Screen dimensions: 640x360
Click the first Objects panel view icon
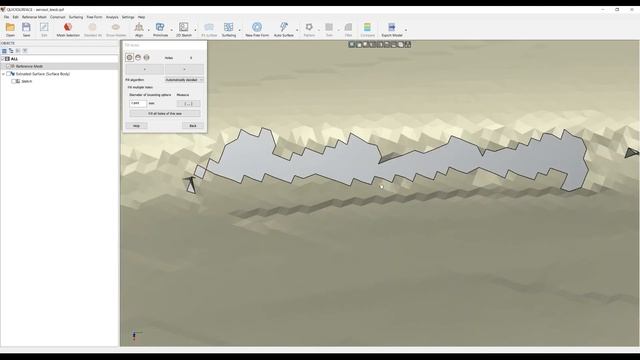4,51
